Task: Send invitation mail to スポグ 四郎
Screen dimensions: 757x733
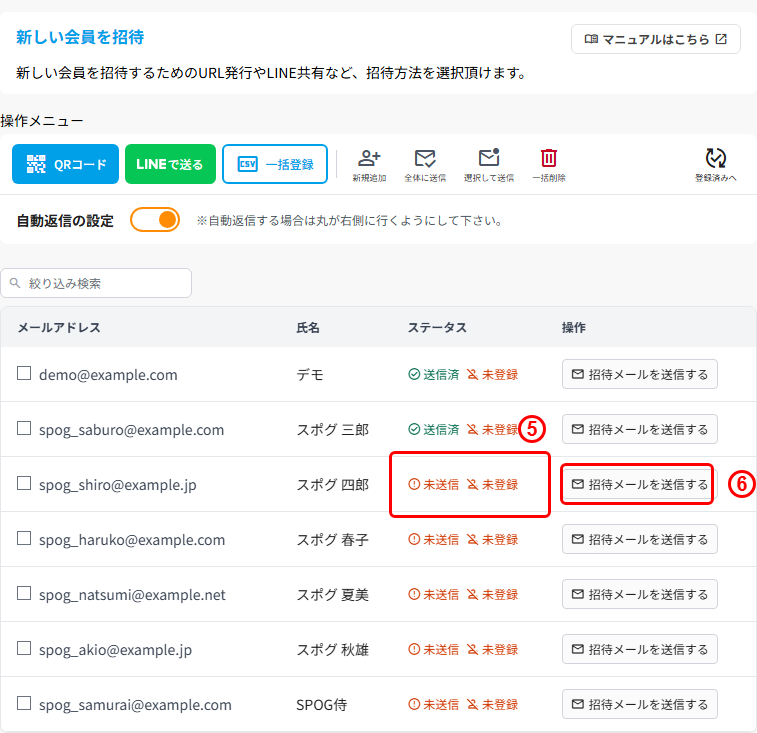Action: (x=640, y=484)
